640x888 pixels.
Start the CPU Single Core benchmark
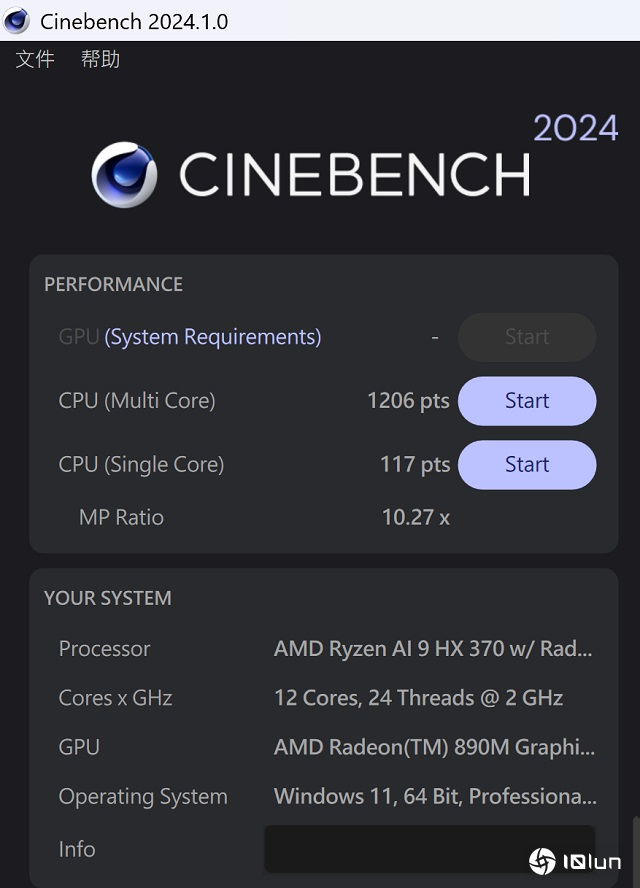pos(527,465)
